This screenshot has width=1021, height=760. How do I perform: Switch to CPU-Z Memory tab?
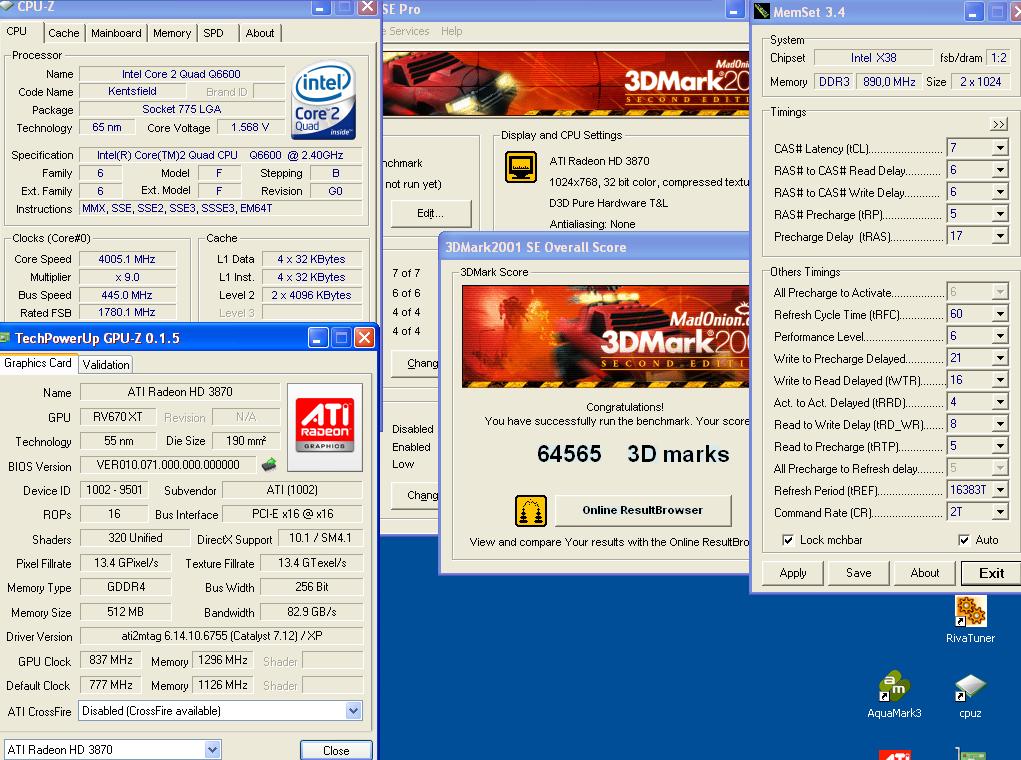172,33
